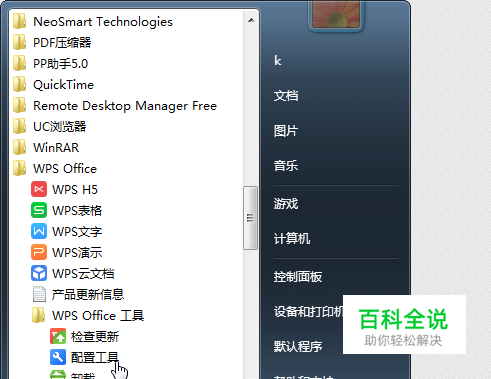Select the WPS表格 text label
This screenshot has height=379, width=491.
tap(77, 211)
